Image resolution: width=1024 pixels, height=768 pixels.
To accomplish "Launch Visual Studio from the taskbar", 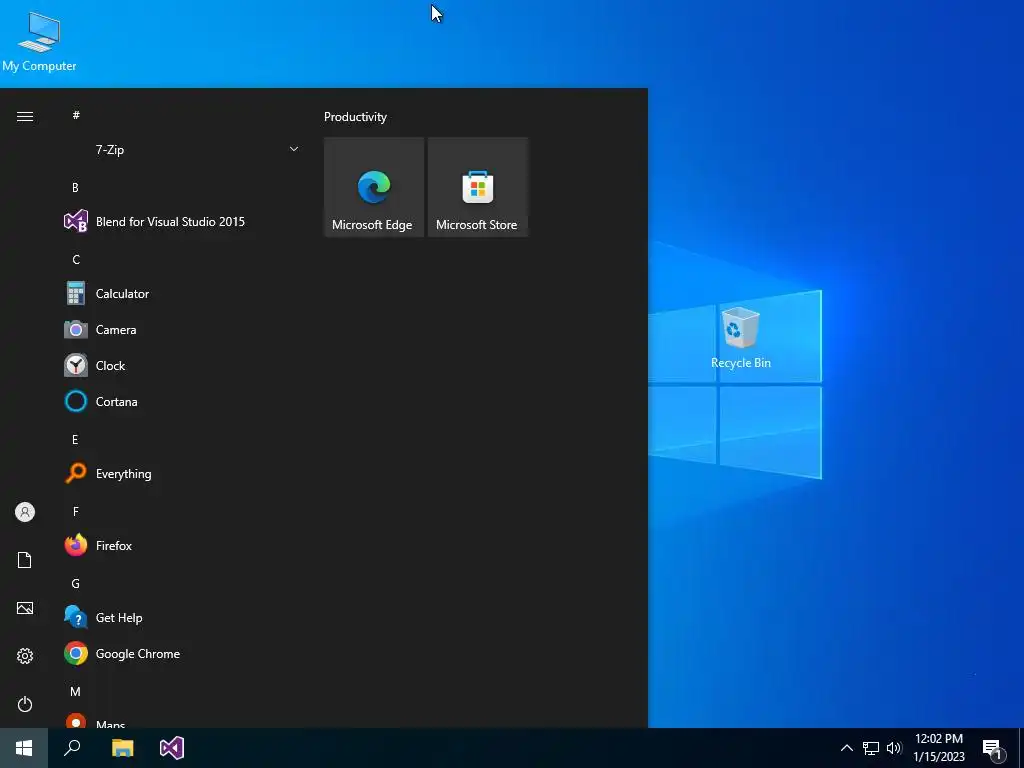I will pyautogui.click(x=172, y=748).
